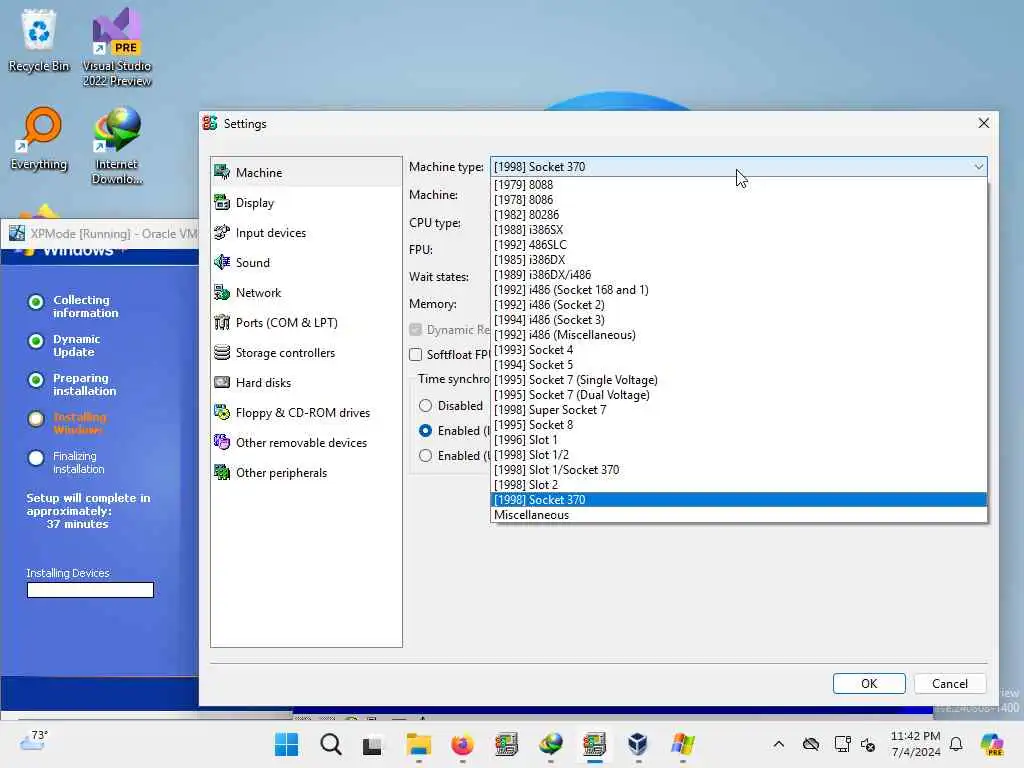Open Other peripherals icon
1024x768 pixels.
pos(222,473)
